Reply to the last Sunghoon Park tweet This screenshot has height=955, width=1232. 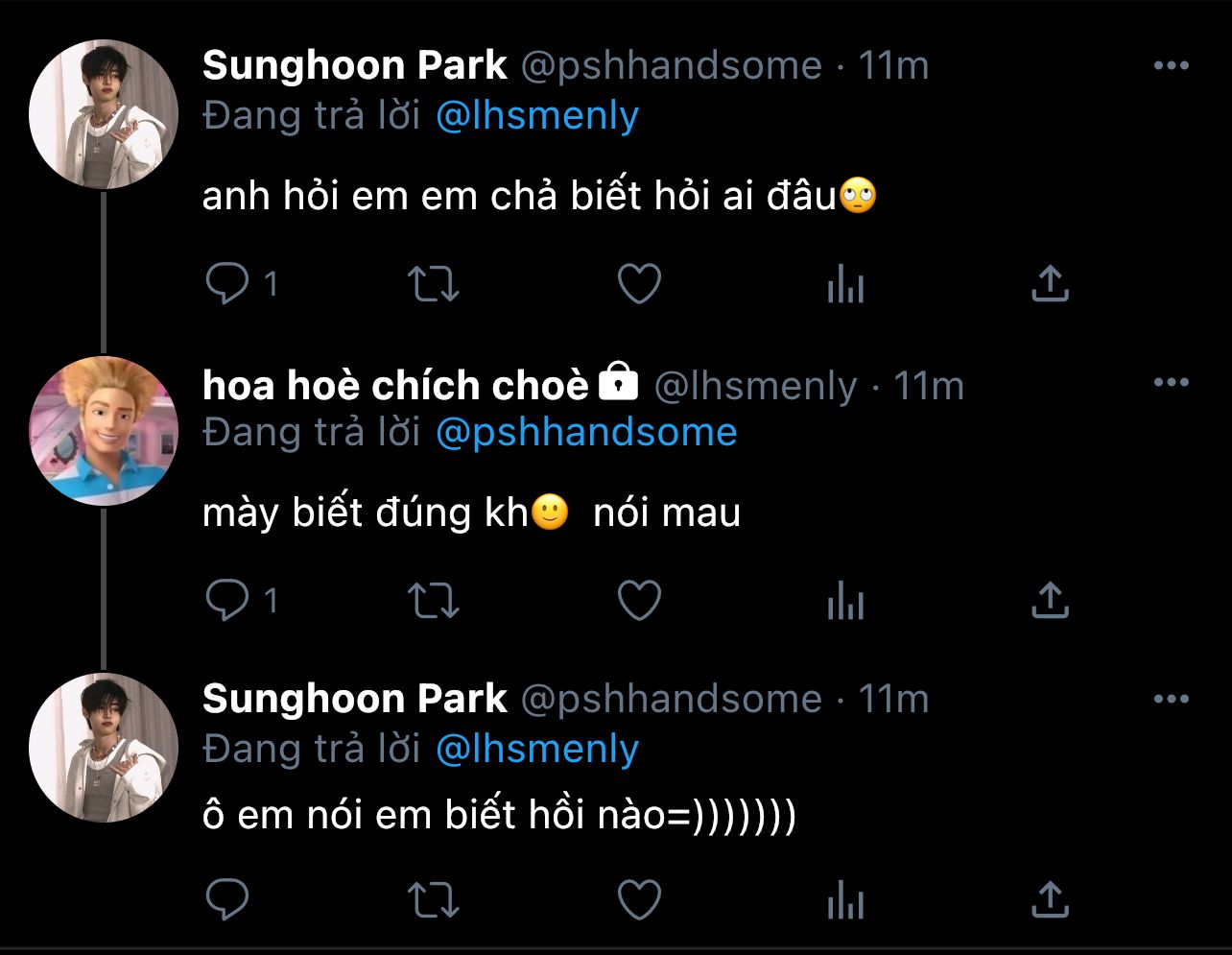(x=228, y=899)
